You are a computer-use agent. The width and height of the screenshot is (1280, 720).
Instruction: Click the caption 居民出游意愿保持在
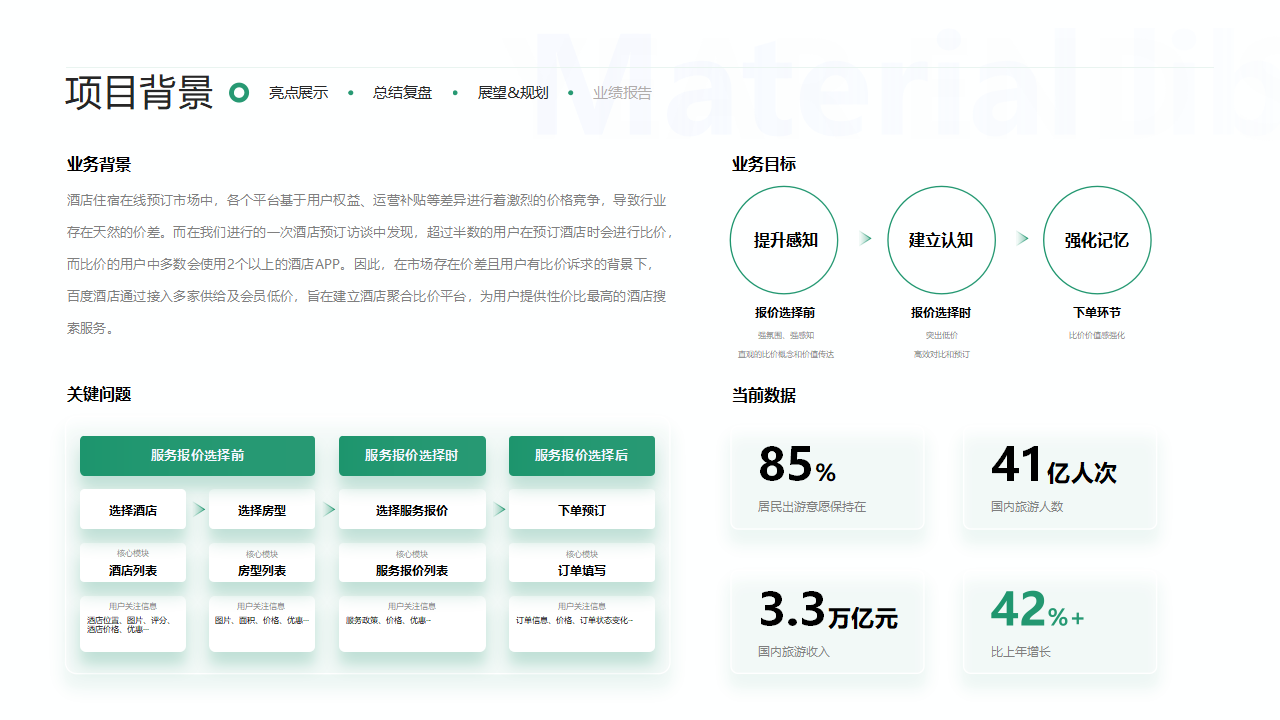click(x=812, y=507)
